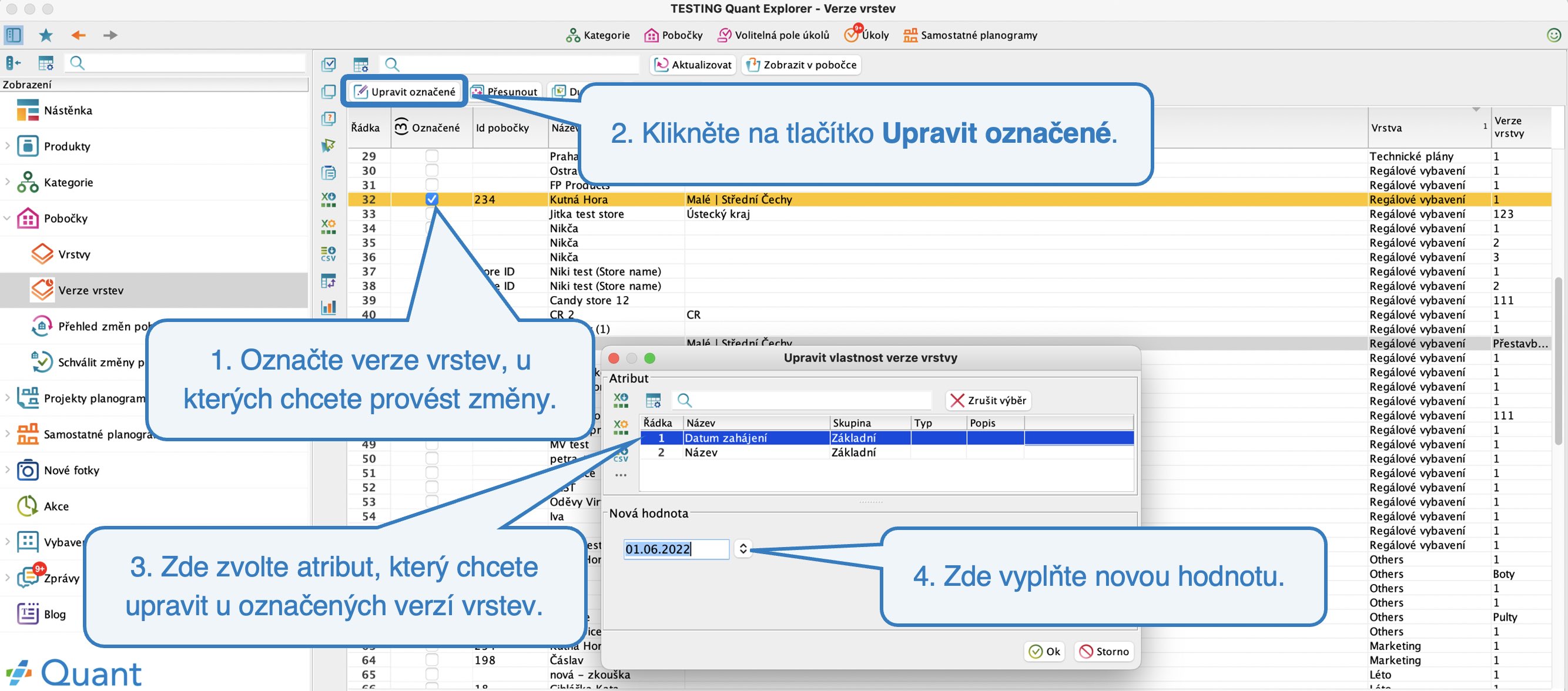Toggle the sidebar panel icon
Viewport: 1568px width, 691px height.
[x=14, y=35]
